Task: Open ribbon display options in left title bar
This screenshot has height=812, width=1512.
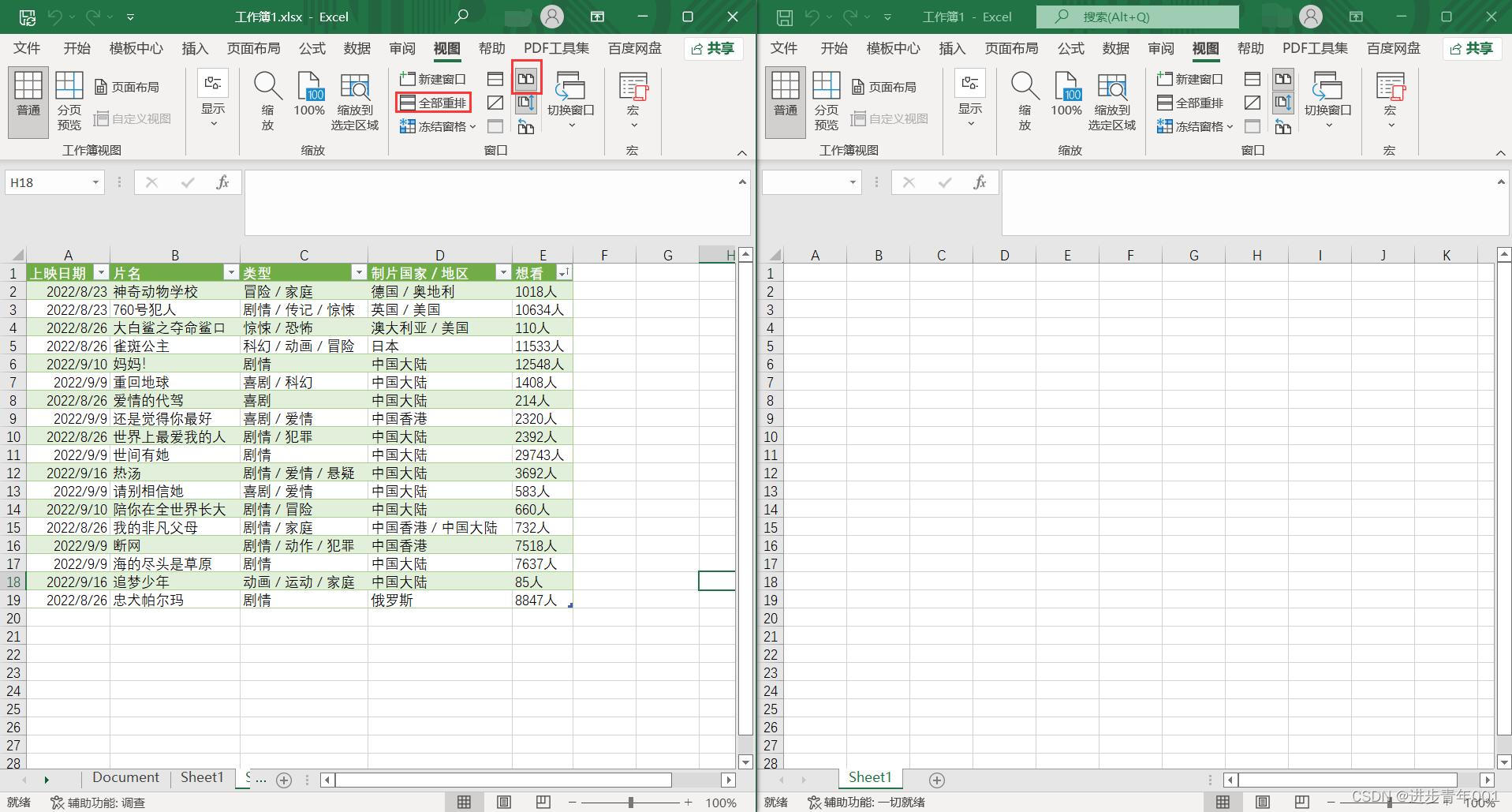Action: click(598, 17)
